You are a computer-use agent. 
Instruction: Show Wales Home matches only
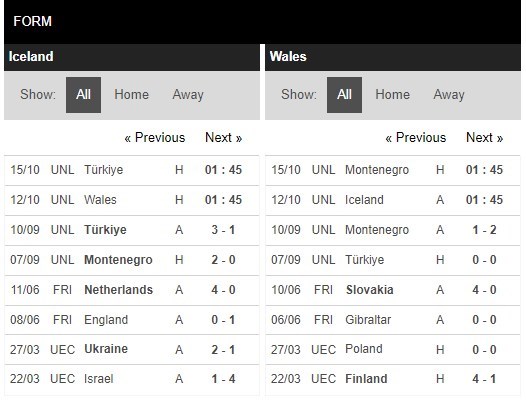(x=392, y=95)
